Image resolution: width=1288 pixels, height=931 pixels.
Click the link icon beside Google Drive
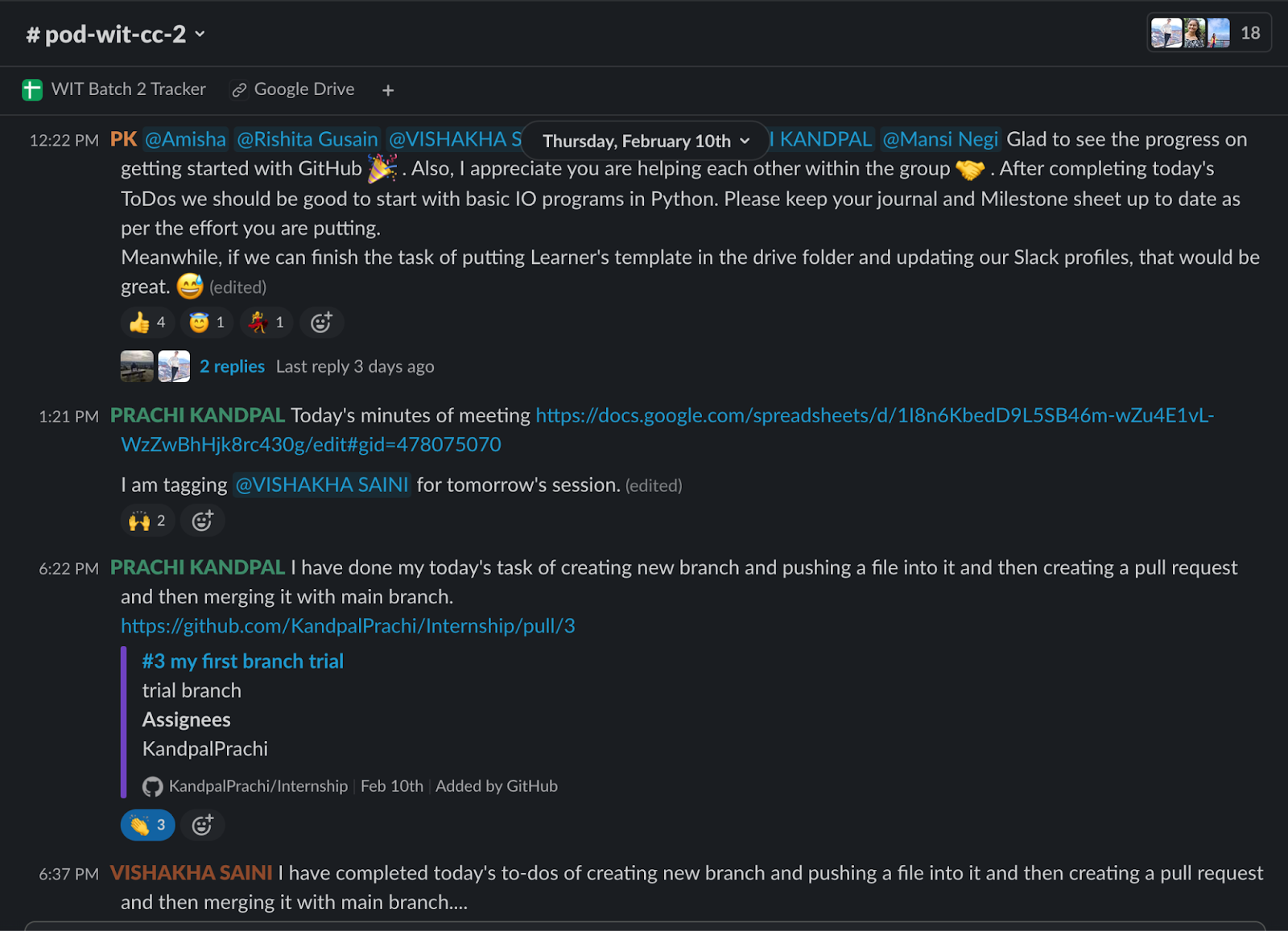click(239, 89)
